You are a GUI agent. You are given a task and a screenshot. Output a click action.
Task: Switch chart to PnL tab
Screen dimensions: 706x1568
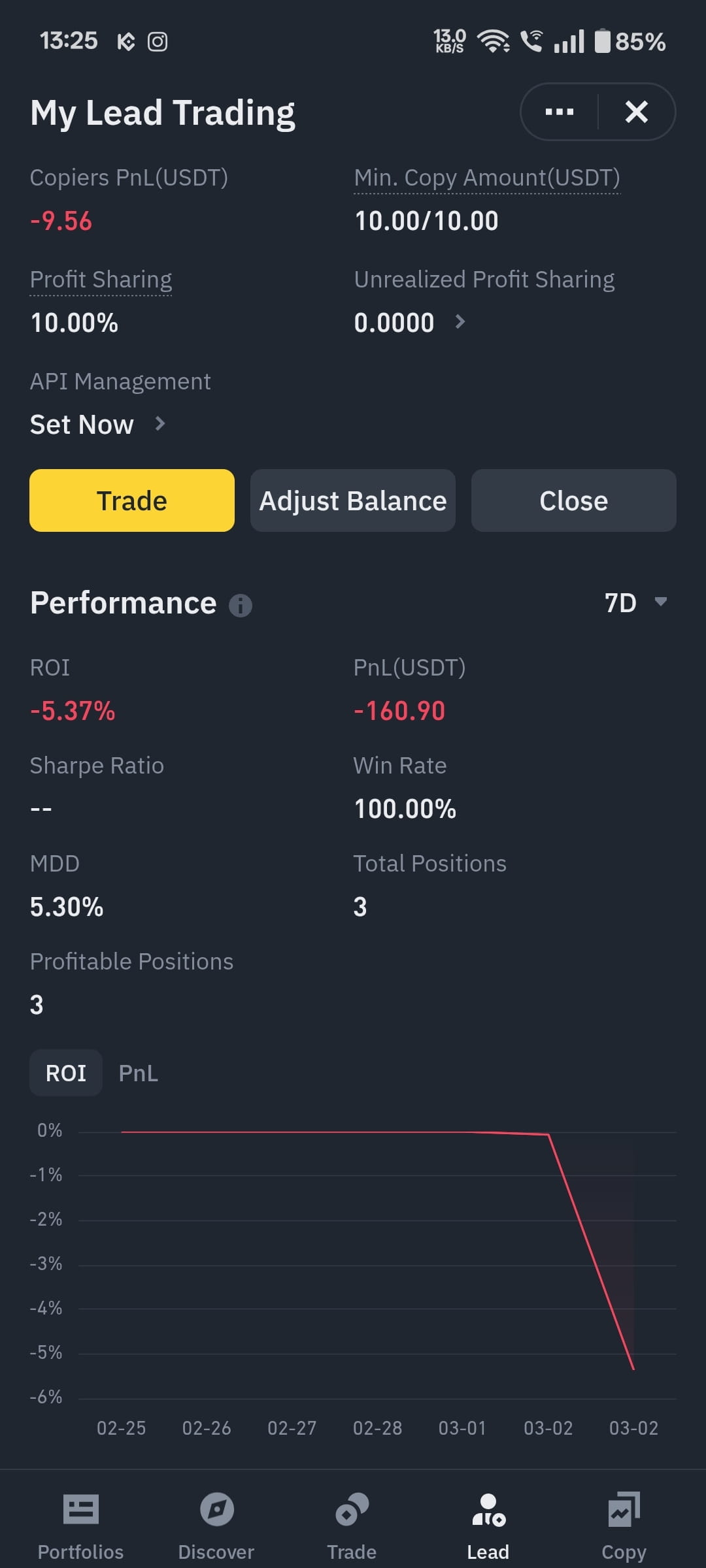139,1073
